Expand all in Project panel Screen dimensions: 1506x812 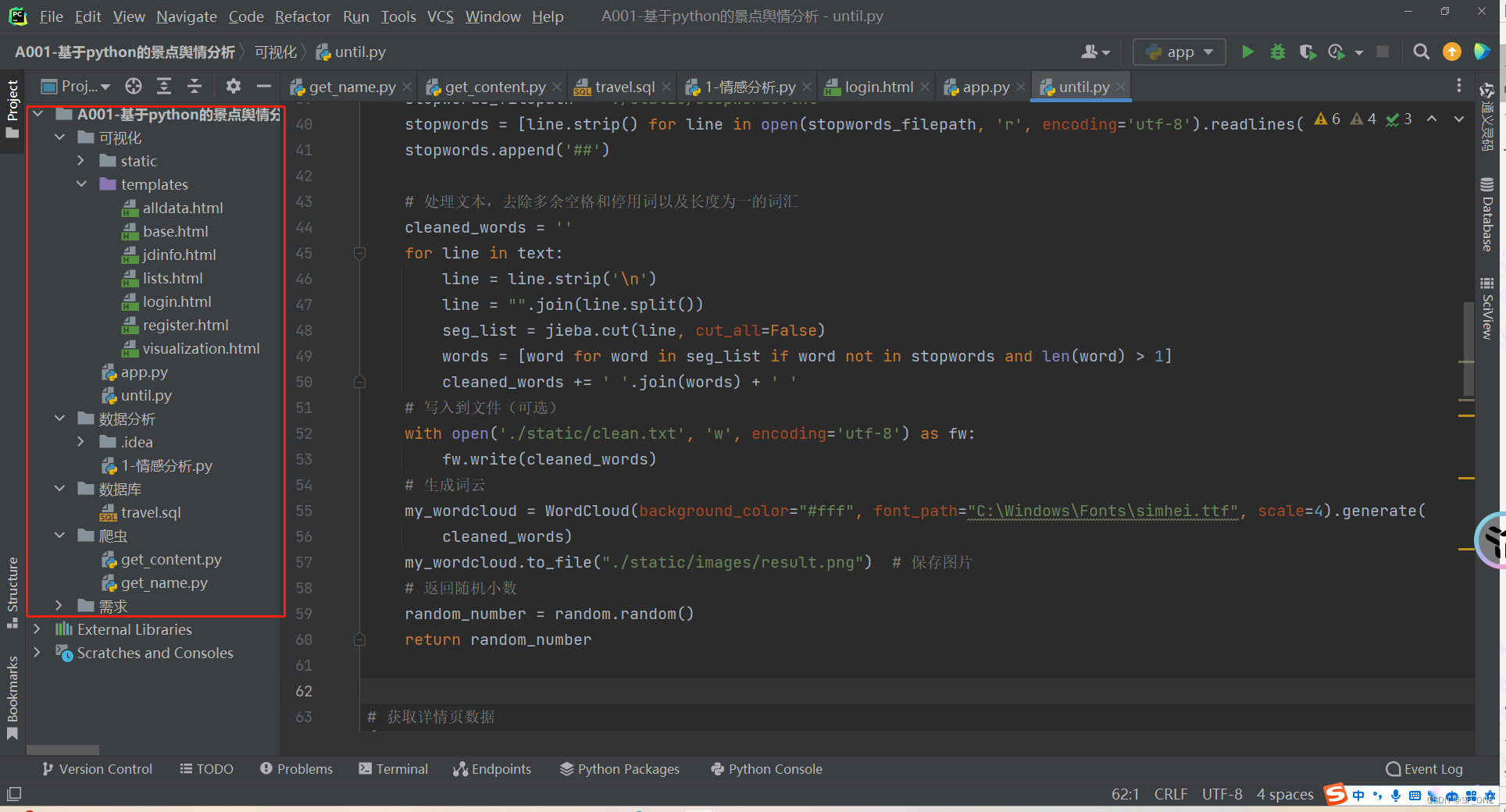(164, 86)
